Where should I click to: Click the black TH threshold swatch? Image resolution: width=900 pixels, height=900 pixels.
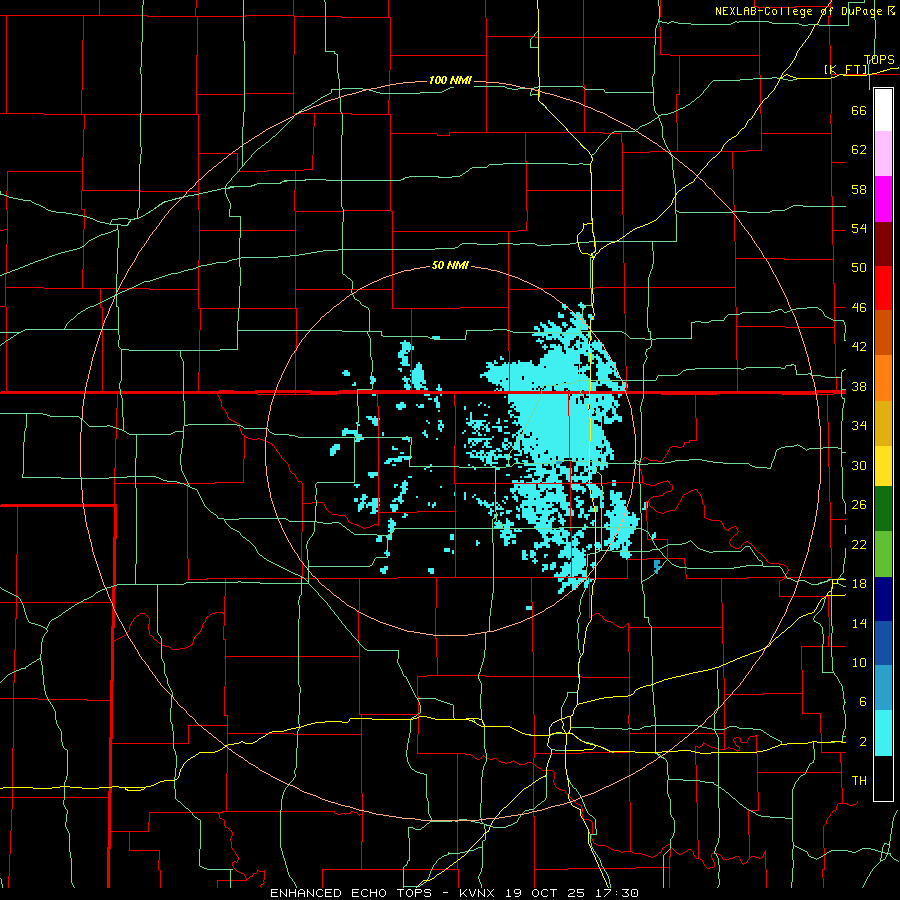point(883,778)
